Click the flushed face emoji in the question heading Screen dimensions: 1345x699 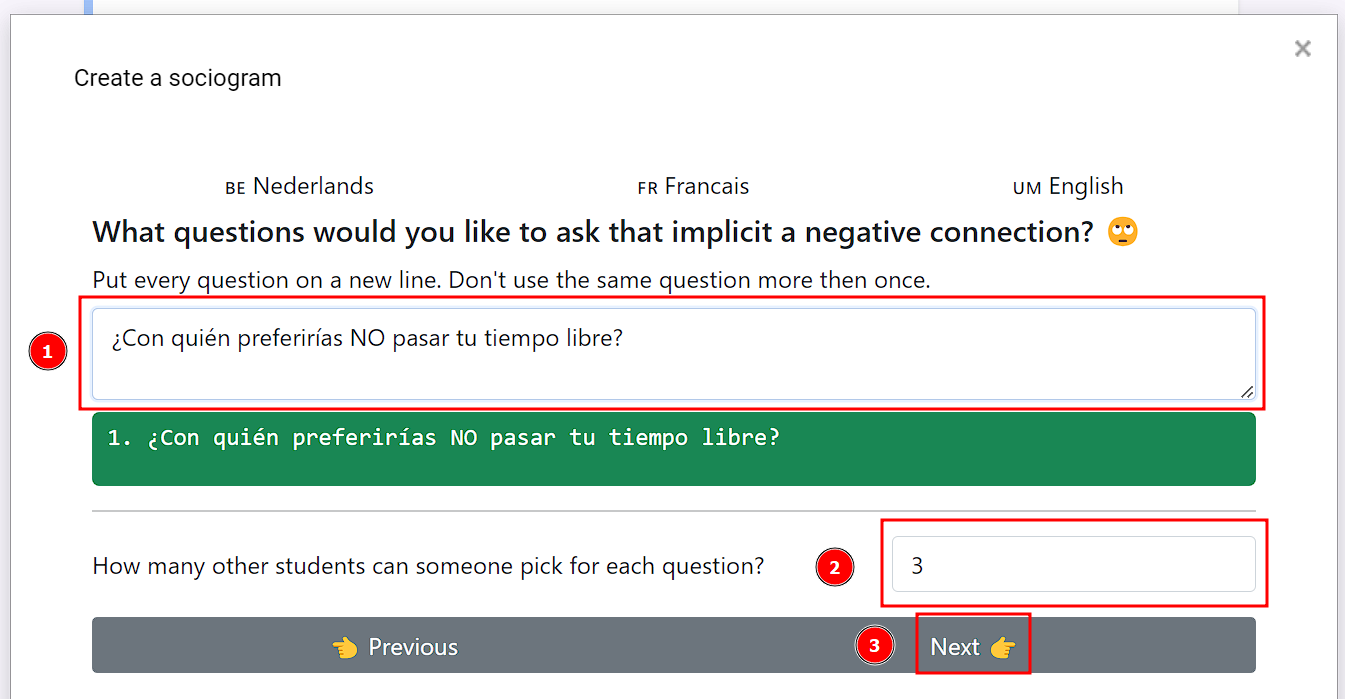pyautogui.click(x=1122, y=231)
